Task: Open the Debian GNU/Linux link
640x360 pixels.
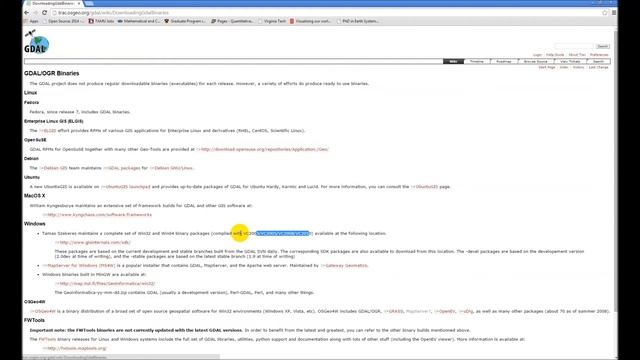Action: tap(171, 168)
